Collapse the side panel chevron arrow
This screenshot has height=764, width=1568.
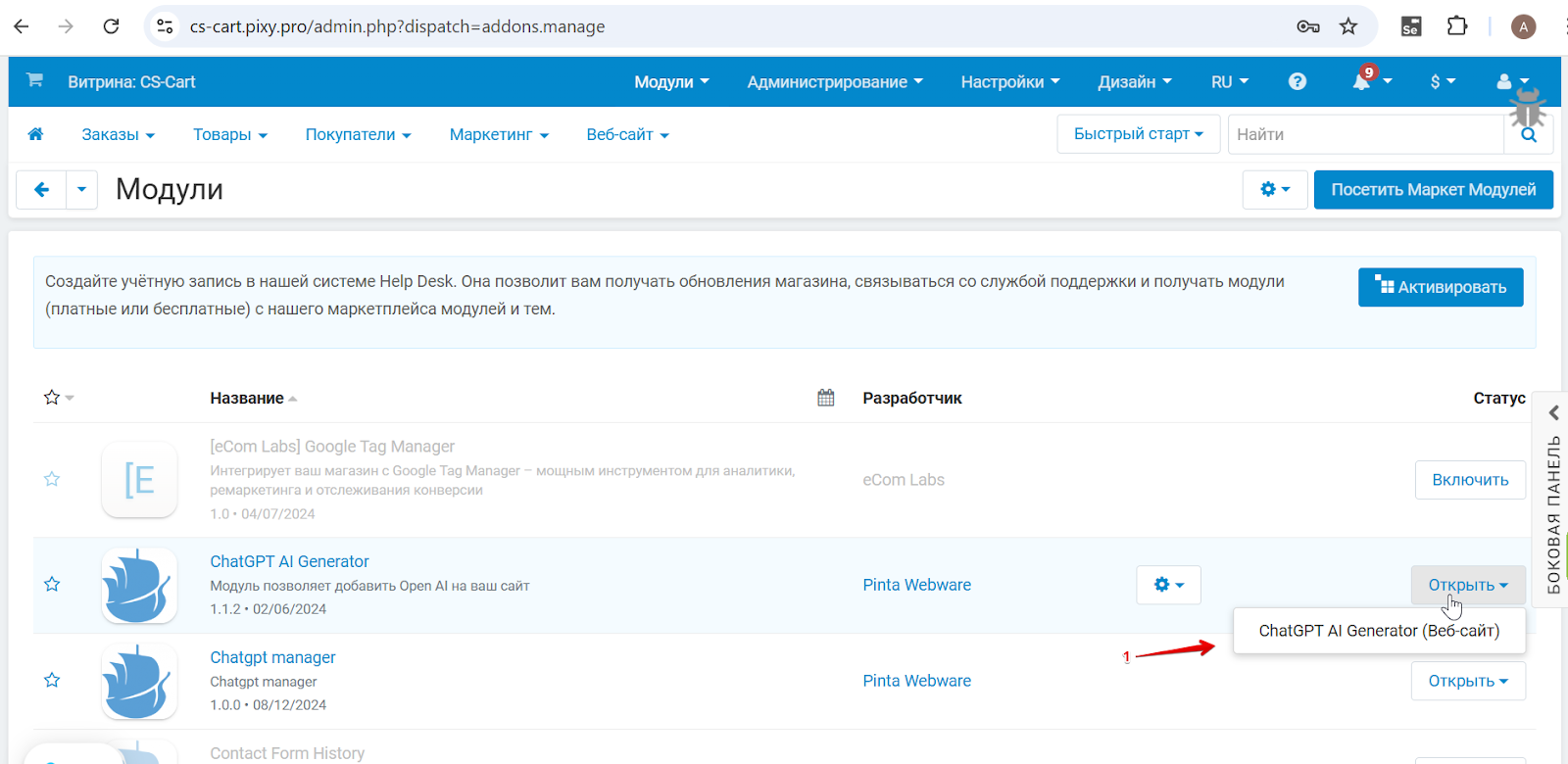coord(1553,412)
